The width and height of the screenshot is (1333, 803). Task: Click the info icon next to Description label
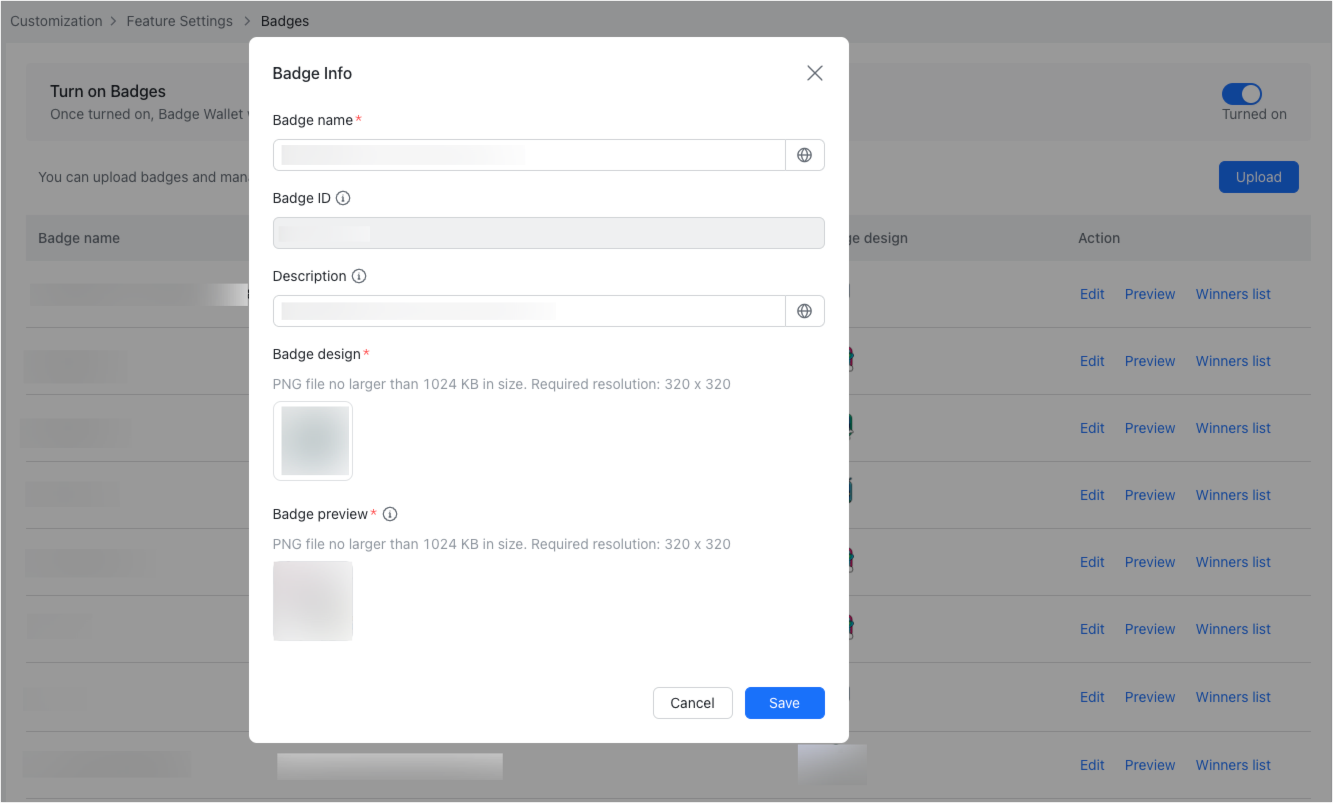pyautogui.click(x=359, y=276)
